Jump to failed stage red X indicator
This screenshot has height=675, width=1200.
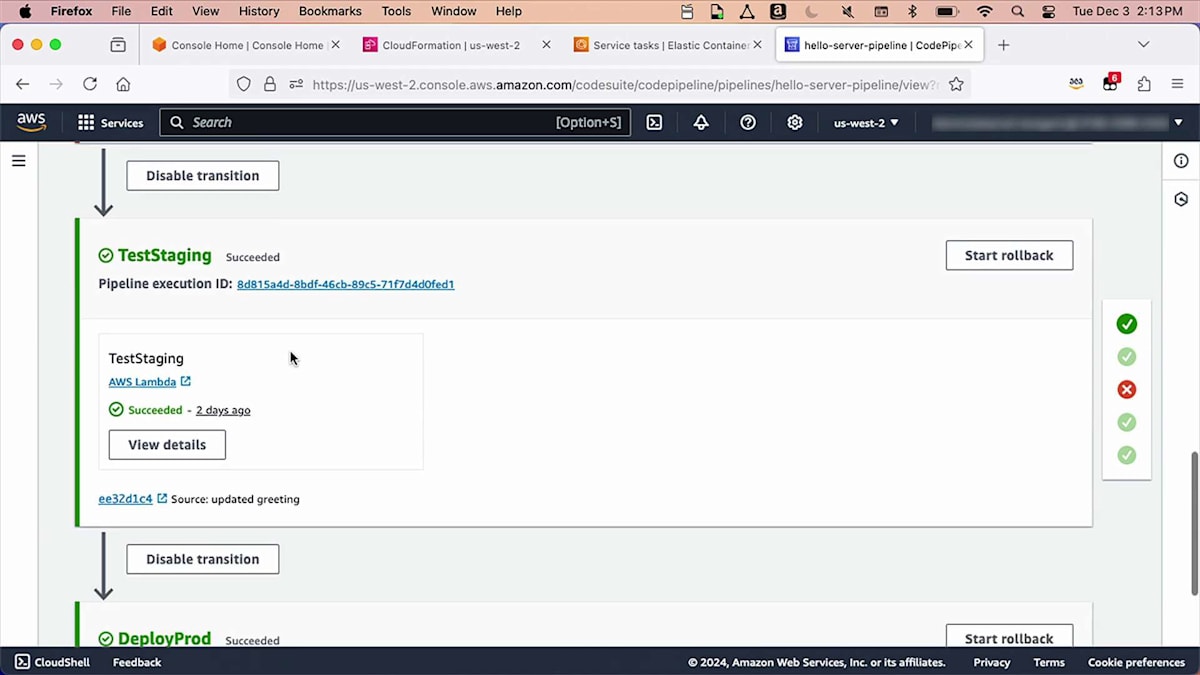coord(1127,390)
